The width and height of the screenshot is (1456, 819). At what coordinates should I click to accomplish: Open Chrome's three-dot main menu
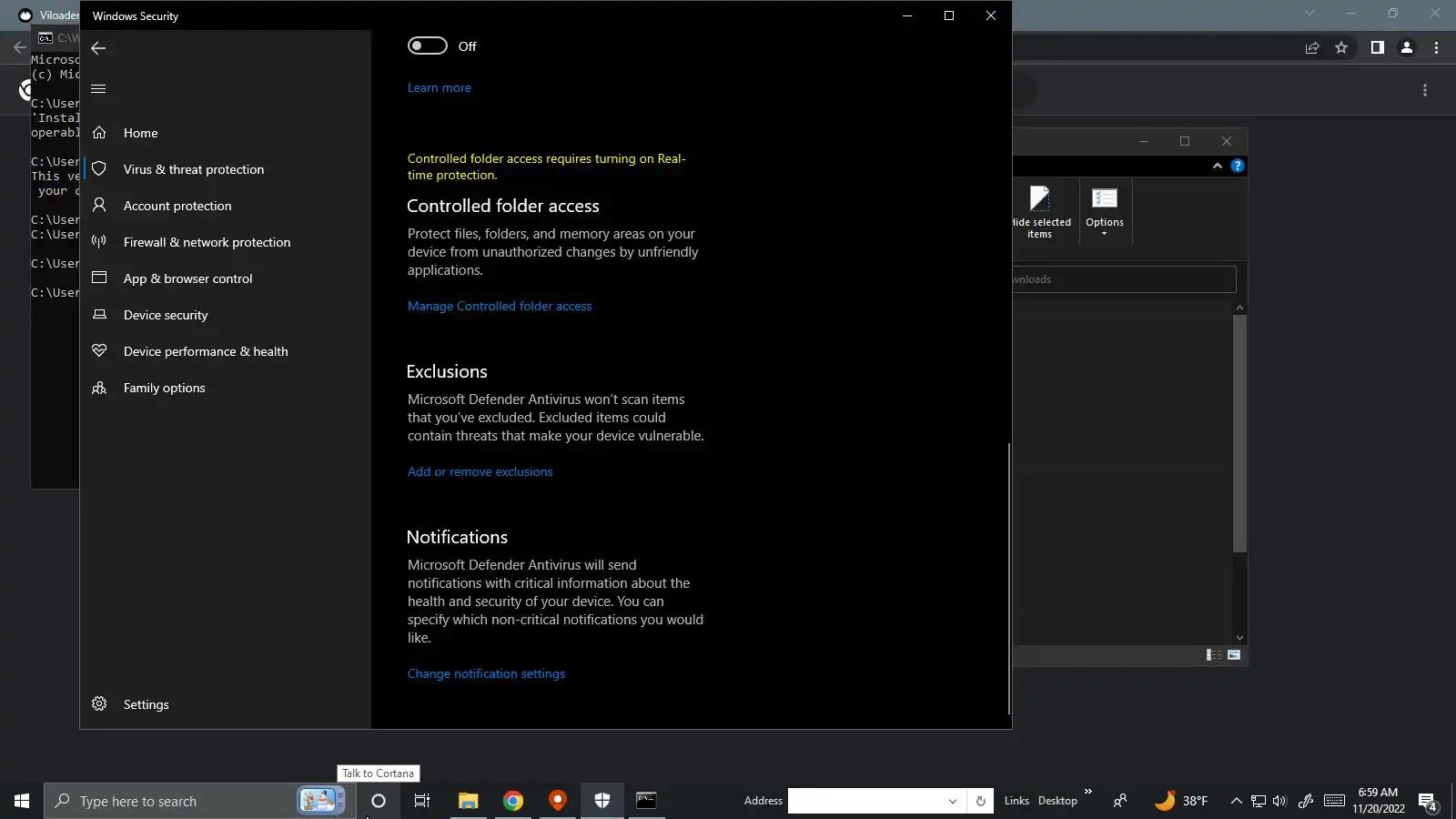1437,48
